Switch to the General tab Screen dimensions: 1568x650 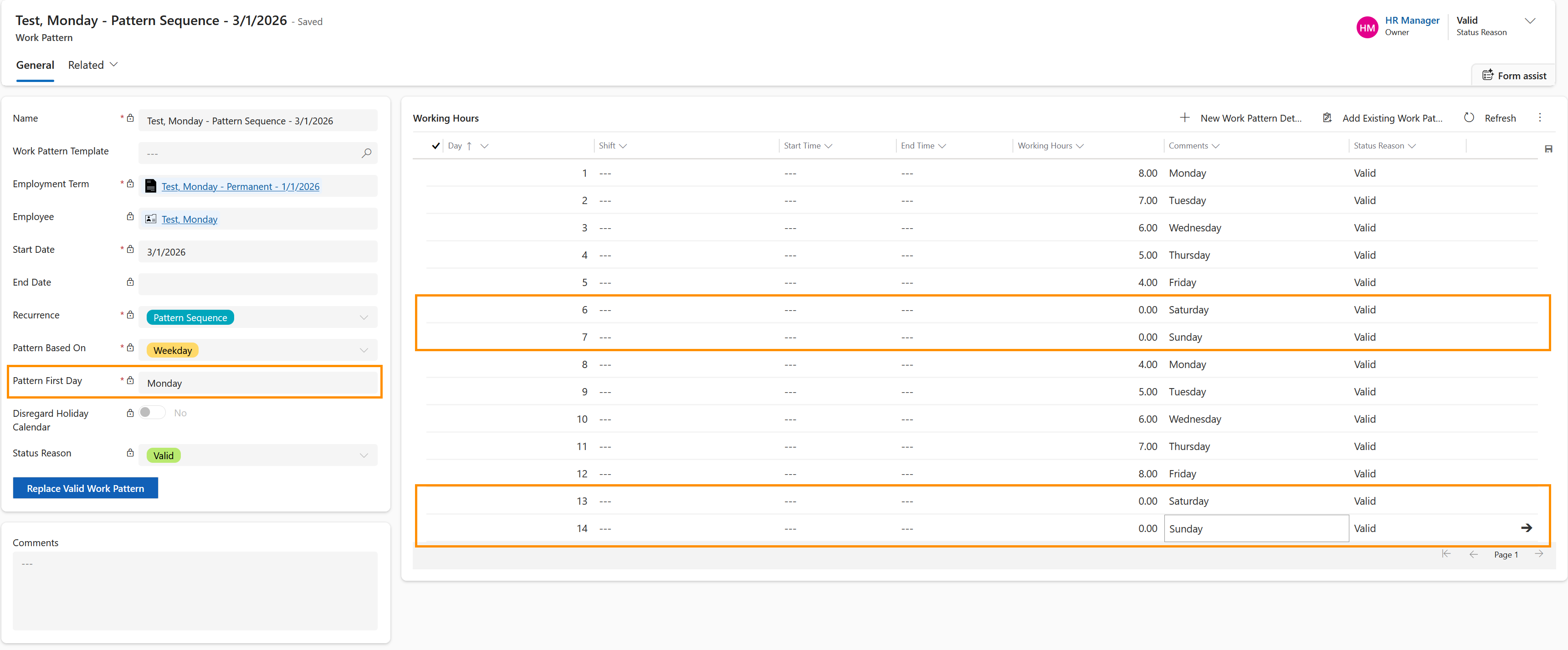[x=35, y=65]
